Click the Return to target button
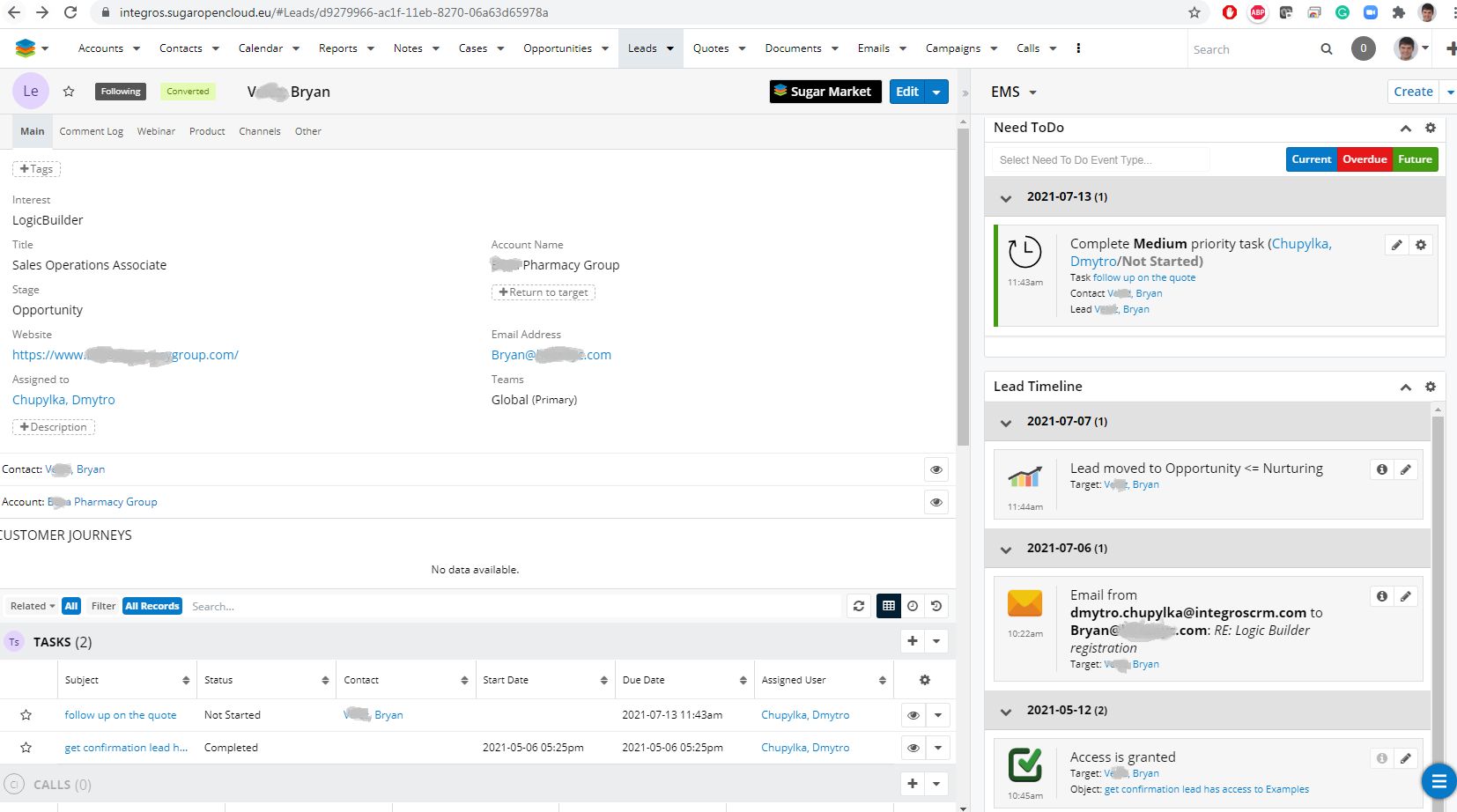This screenshot has width=1457, height=812. [544, 292]
